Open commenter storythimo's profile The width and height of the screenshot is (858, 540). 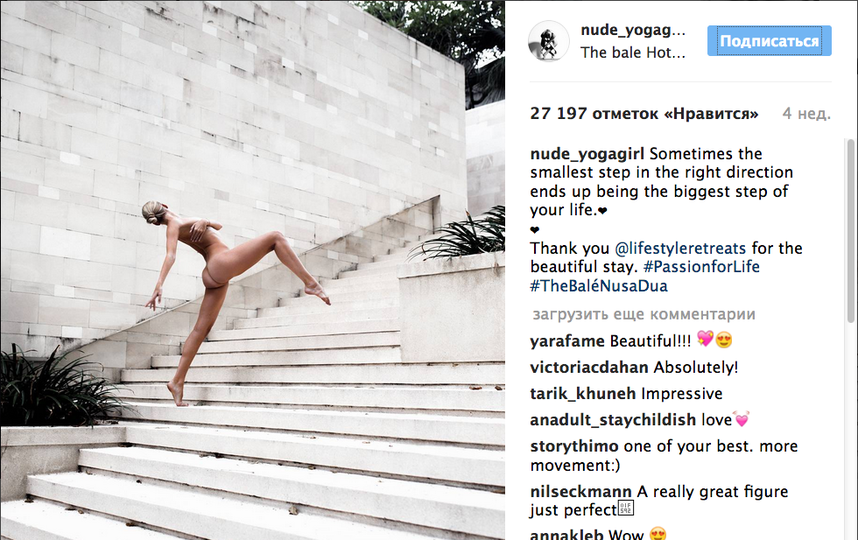click(574, 446)
